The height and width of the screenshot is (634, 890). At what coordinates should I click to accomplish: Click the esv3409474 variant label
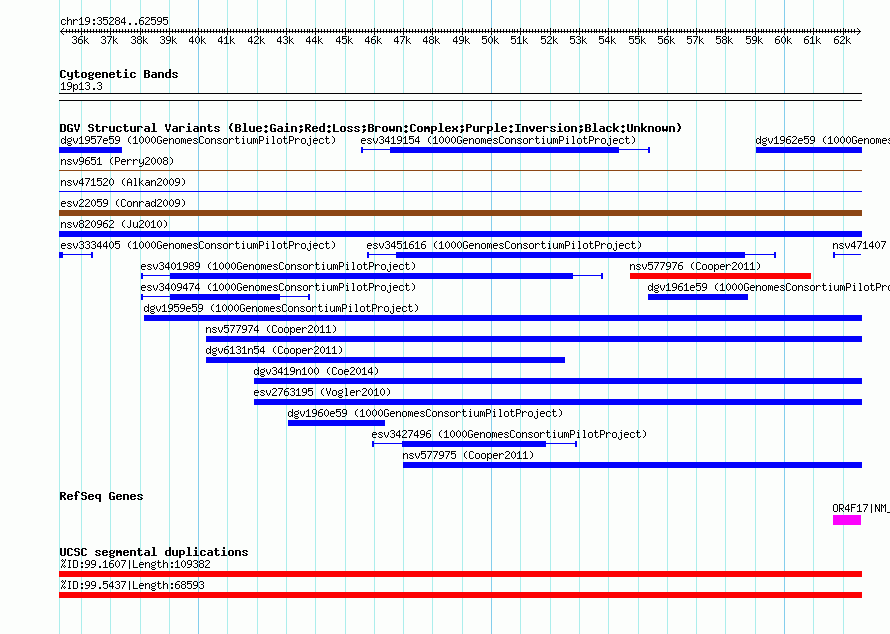click(278, 287)
